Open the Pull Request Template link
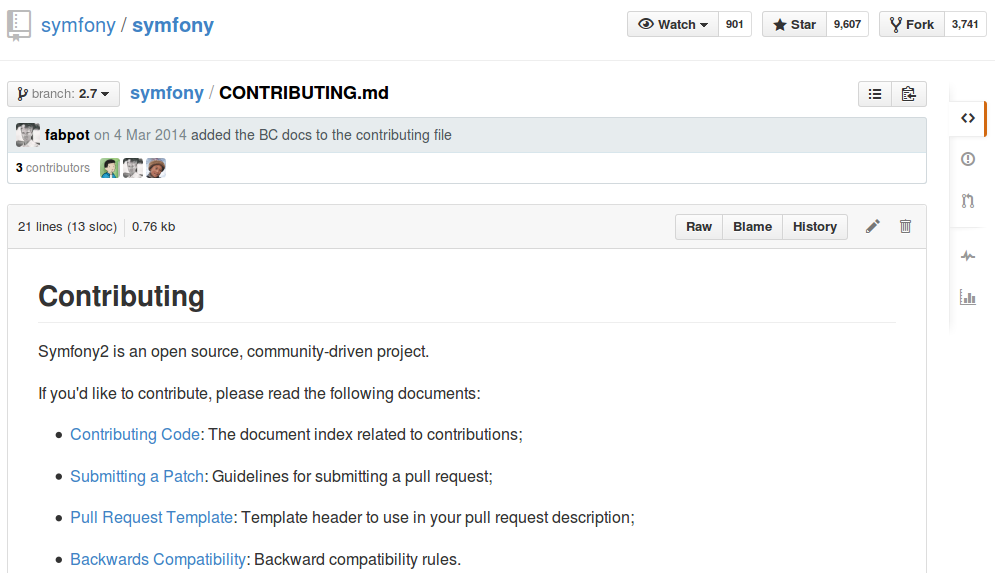This screenshot has width=995, height=573. 152,518
